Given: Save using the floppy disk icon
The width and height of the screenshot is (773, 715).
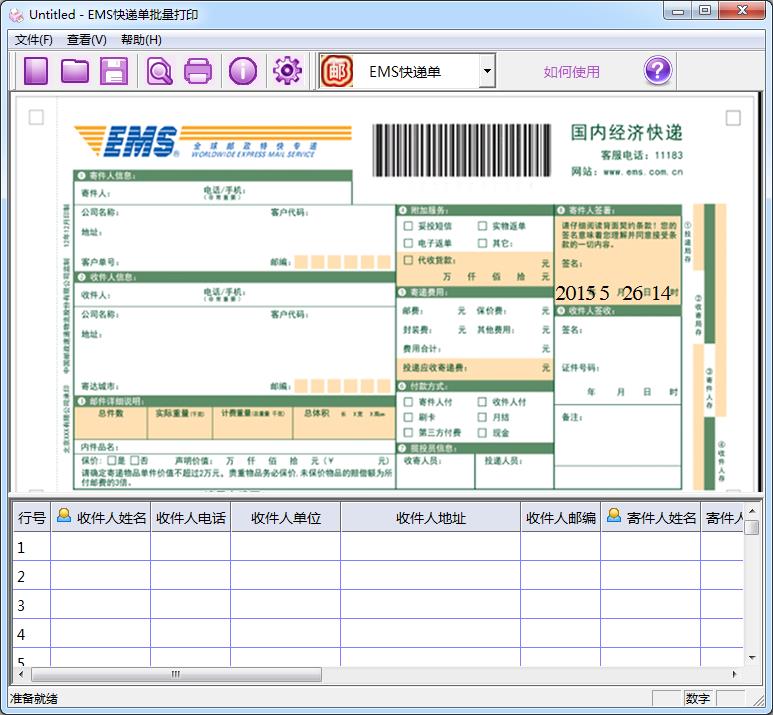Looking at the screenshot, I should pos(114,71).
